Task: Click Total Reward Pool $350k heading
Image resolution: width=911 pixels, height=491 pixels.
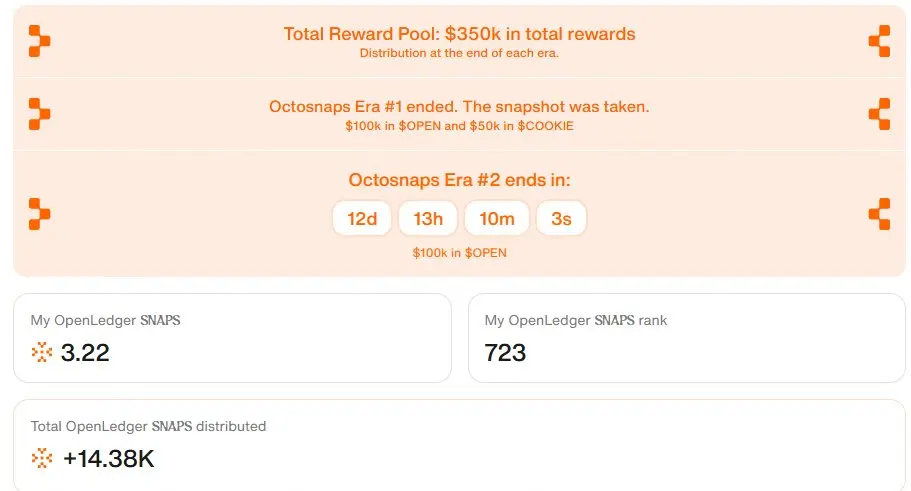Action: [459, 34]
